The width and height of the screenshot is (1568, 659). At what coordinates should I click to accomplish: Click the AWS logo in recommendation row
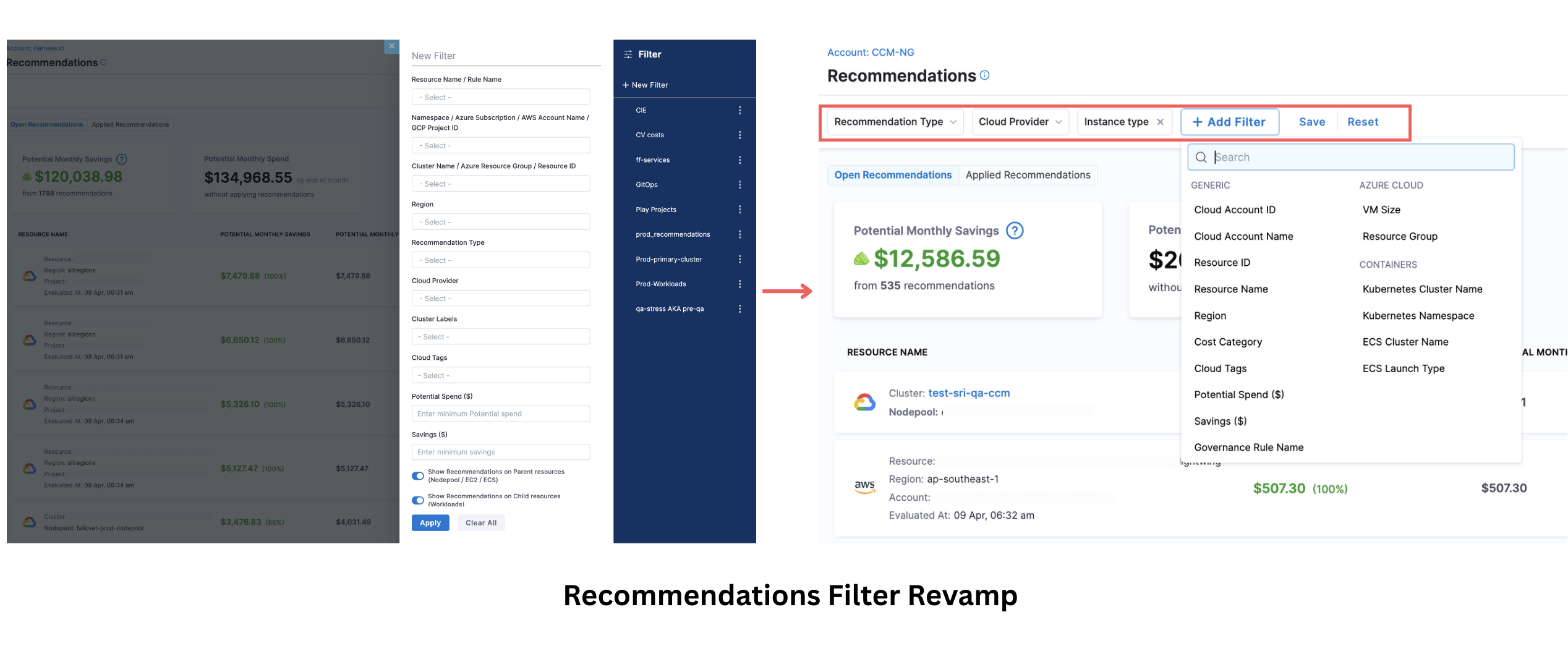tap(864, 487)
